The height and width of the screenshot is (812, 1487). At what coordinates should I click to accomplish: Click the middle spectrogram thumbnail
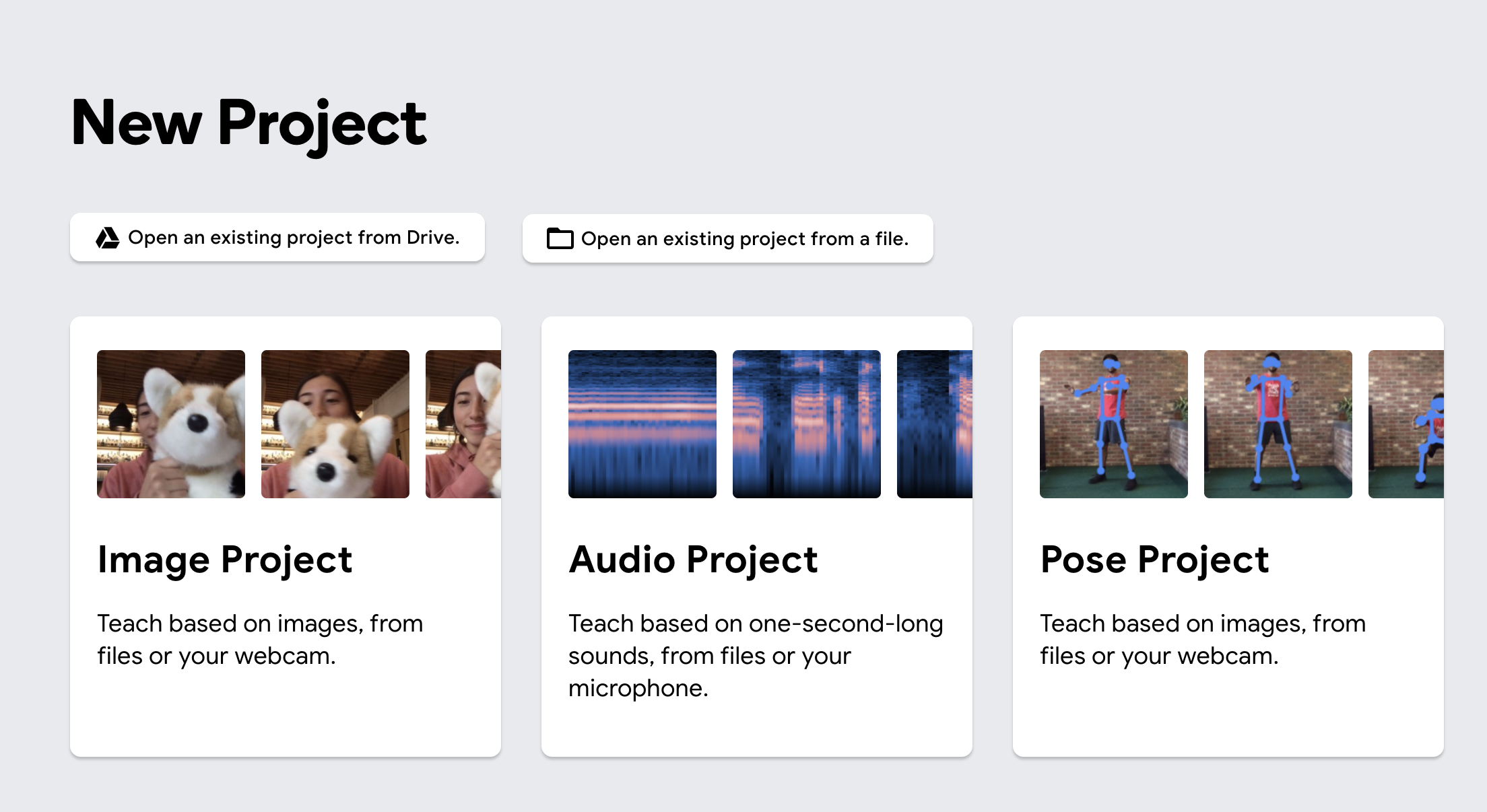pos(806,424)
